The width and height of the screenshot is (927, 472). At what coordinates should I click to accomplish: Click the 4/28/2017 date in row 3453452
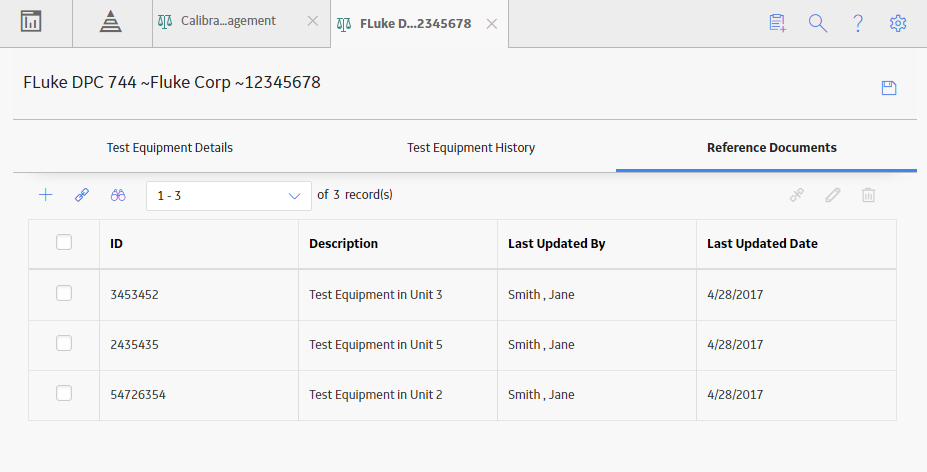[735, 295]
